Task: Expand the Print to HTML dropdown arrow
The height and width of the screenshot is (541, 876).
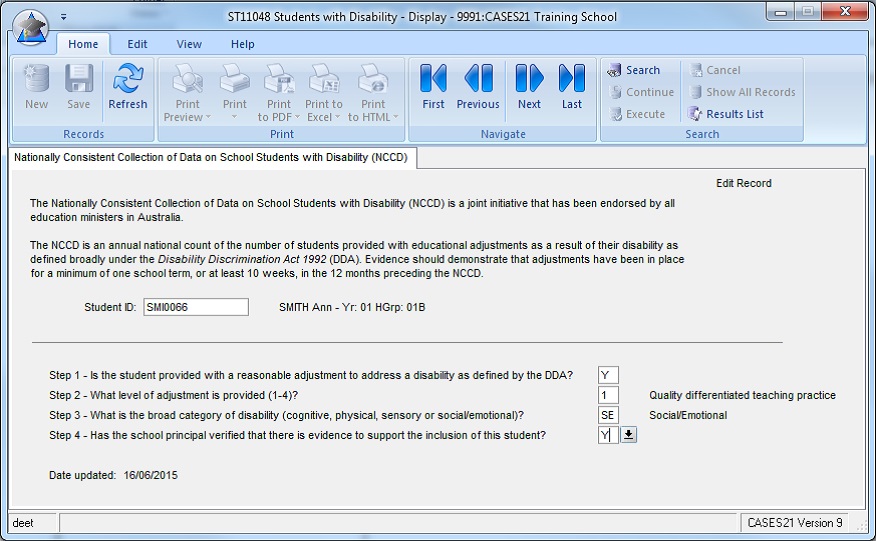Action: pos(396,117)
